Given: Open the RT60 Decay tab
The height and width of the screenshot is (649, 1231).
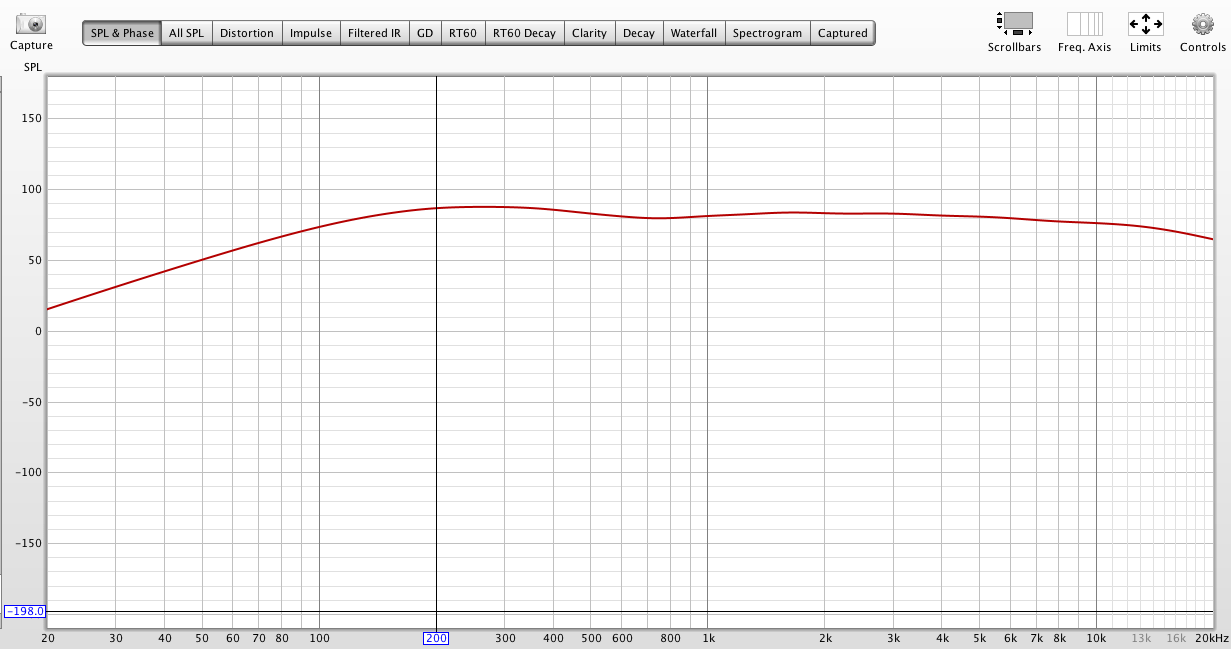Looking at the screenshot, I should (524, 33).
